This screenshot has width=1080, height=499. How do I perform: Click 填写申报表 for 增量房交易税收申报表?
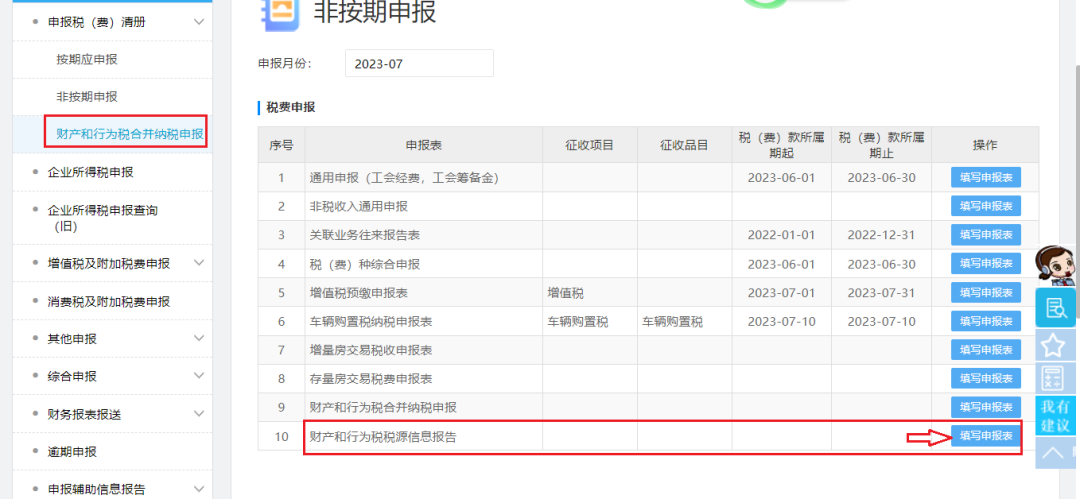(986, 349)
